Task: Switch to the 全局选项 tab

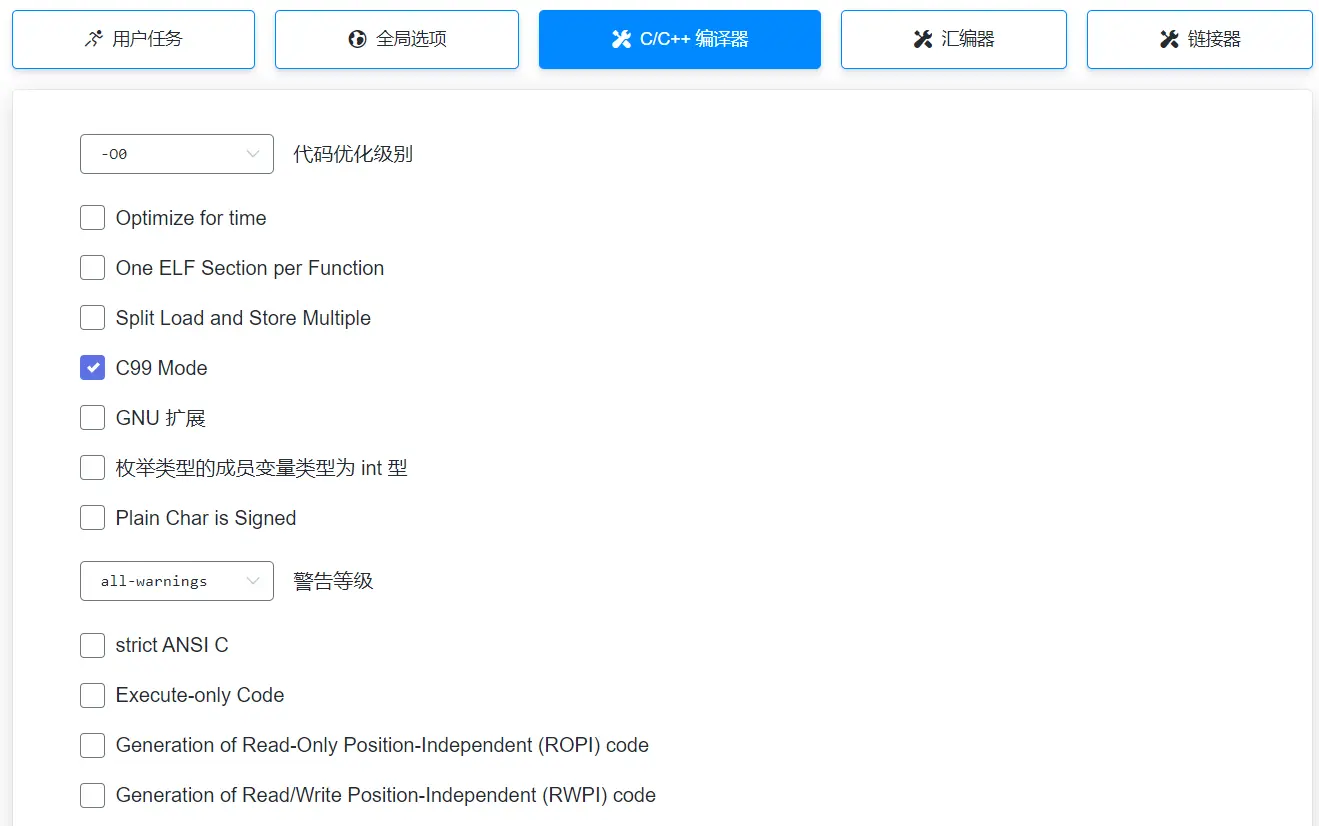Action: 396,38
